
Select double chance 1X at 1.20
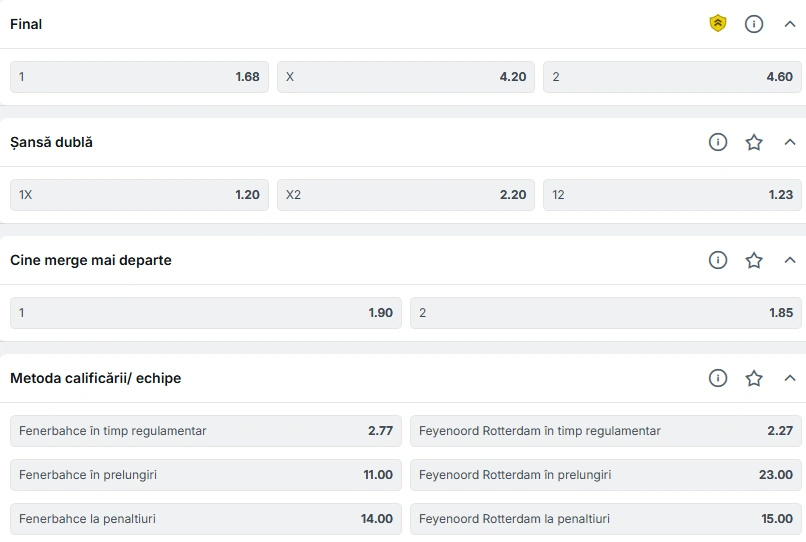(139, 195)
